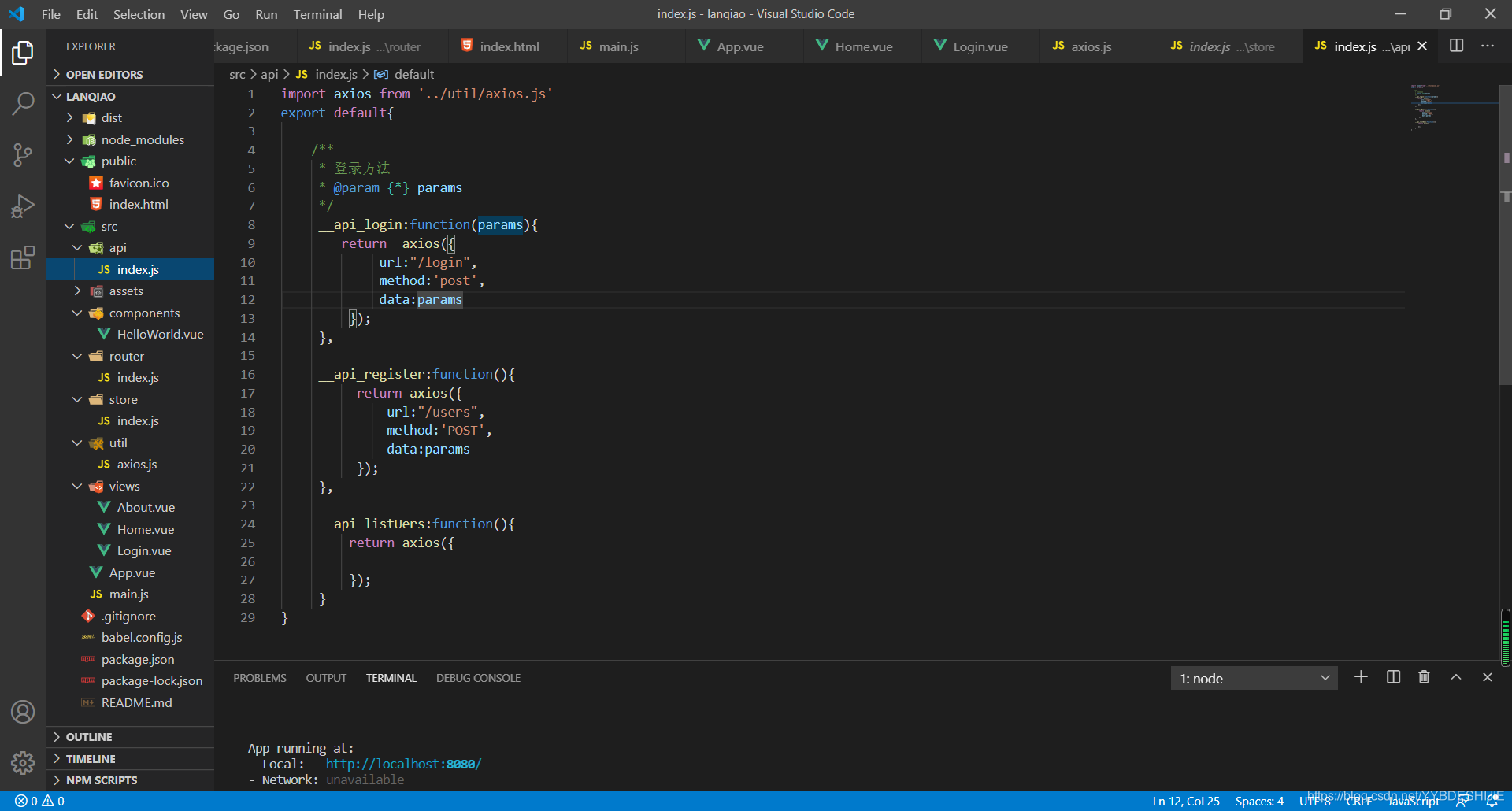This screenshot has height=811, width=1512.
Task: Click the src breadcrumb segment
Action: pyautogui.click(x=237, y=74)
